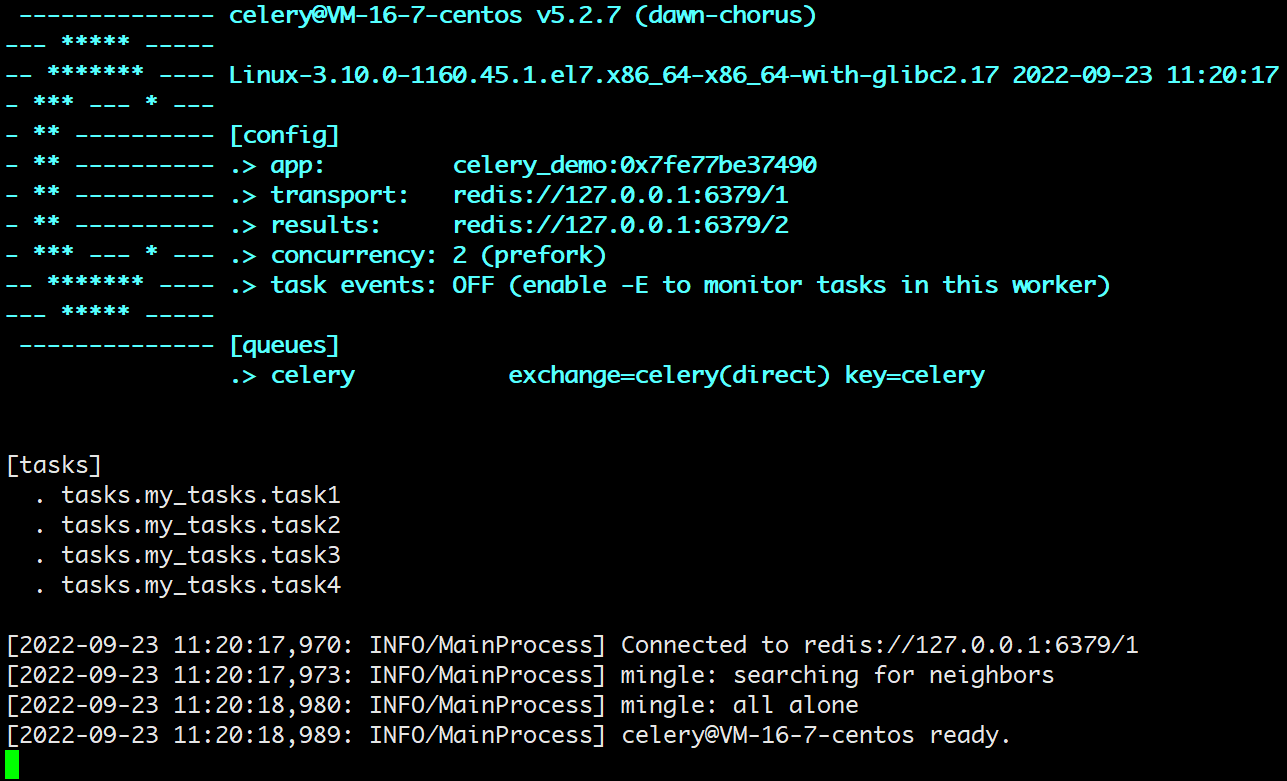Click exchange=celery(direct) text
Viewport: 1287px width, 781px height.
point(670,375)
